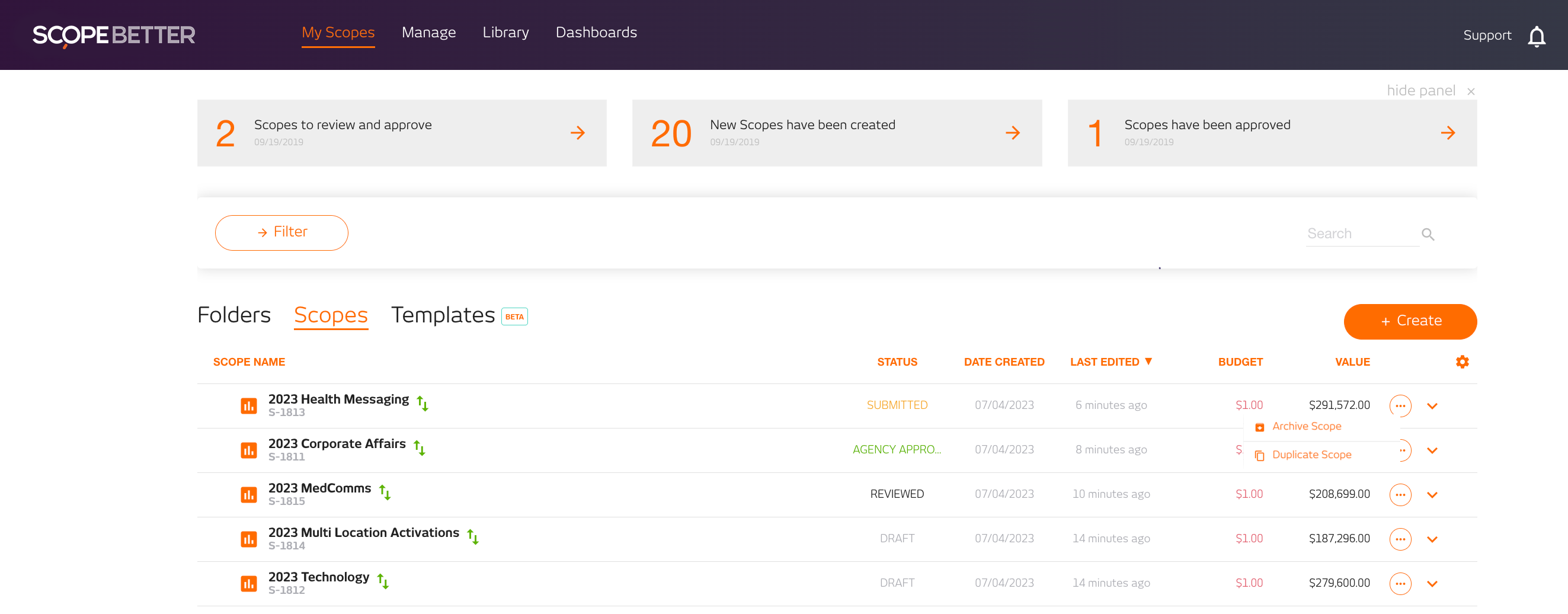Expand the 2023 MedComms row chevron
Screen dimensions: 1568x614
pos(1432,495)
